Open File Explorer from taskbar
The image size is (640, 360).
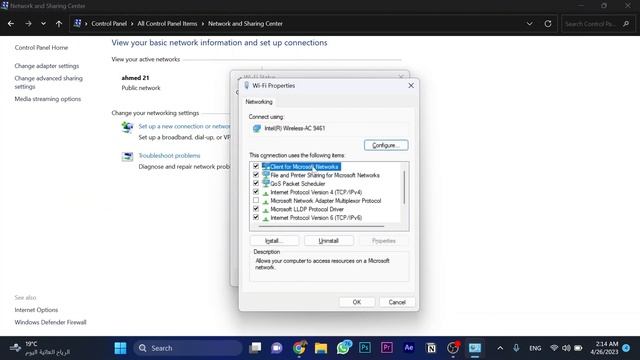coord(321,348)
